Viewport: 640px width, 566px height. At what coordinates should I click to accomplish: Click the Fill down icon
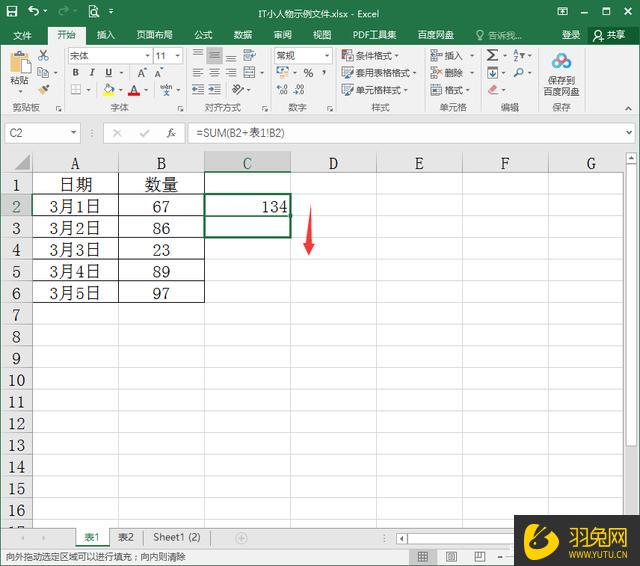coord(492,73)
